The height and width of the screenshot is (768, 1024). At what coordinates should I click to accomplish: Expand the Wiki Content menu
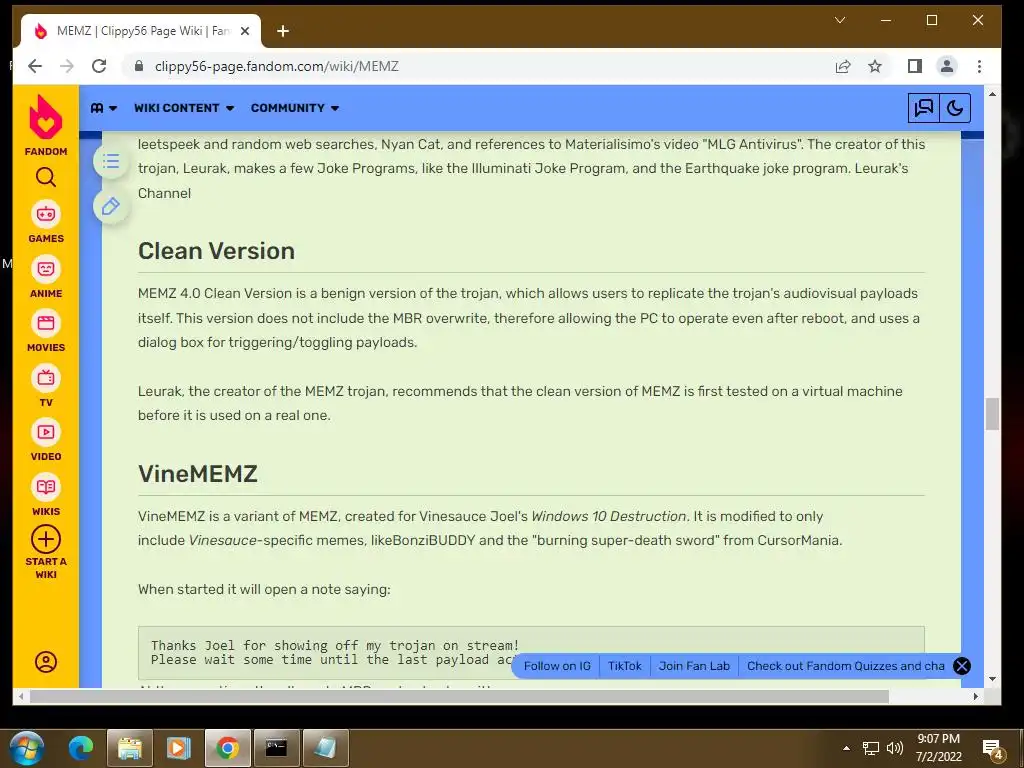tap(184, 108)
